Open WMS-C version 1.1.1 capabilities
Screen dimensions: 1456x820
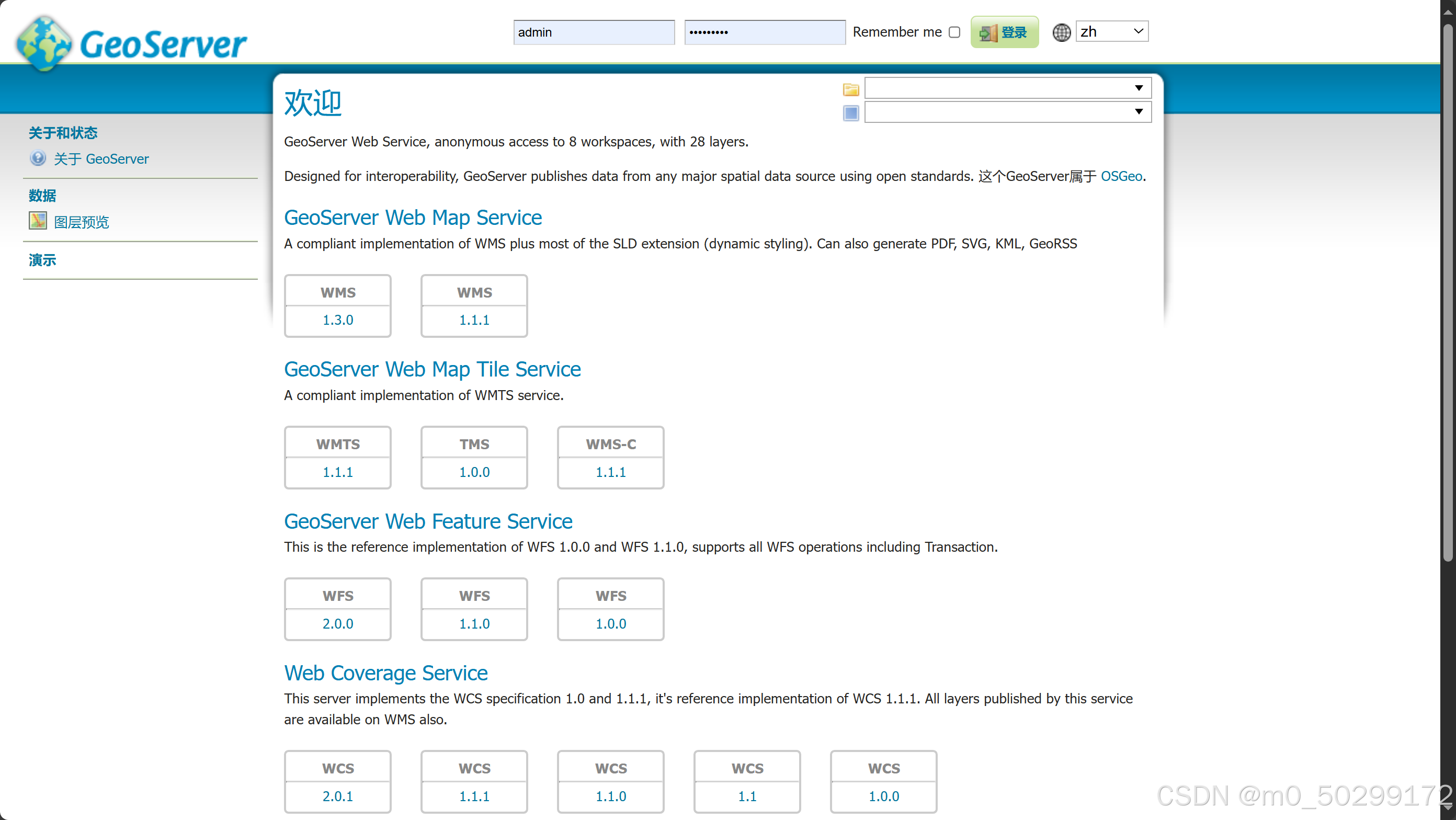click(x=610, y=472)
